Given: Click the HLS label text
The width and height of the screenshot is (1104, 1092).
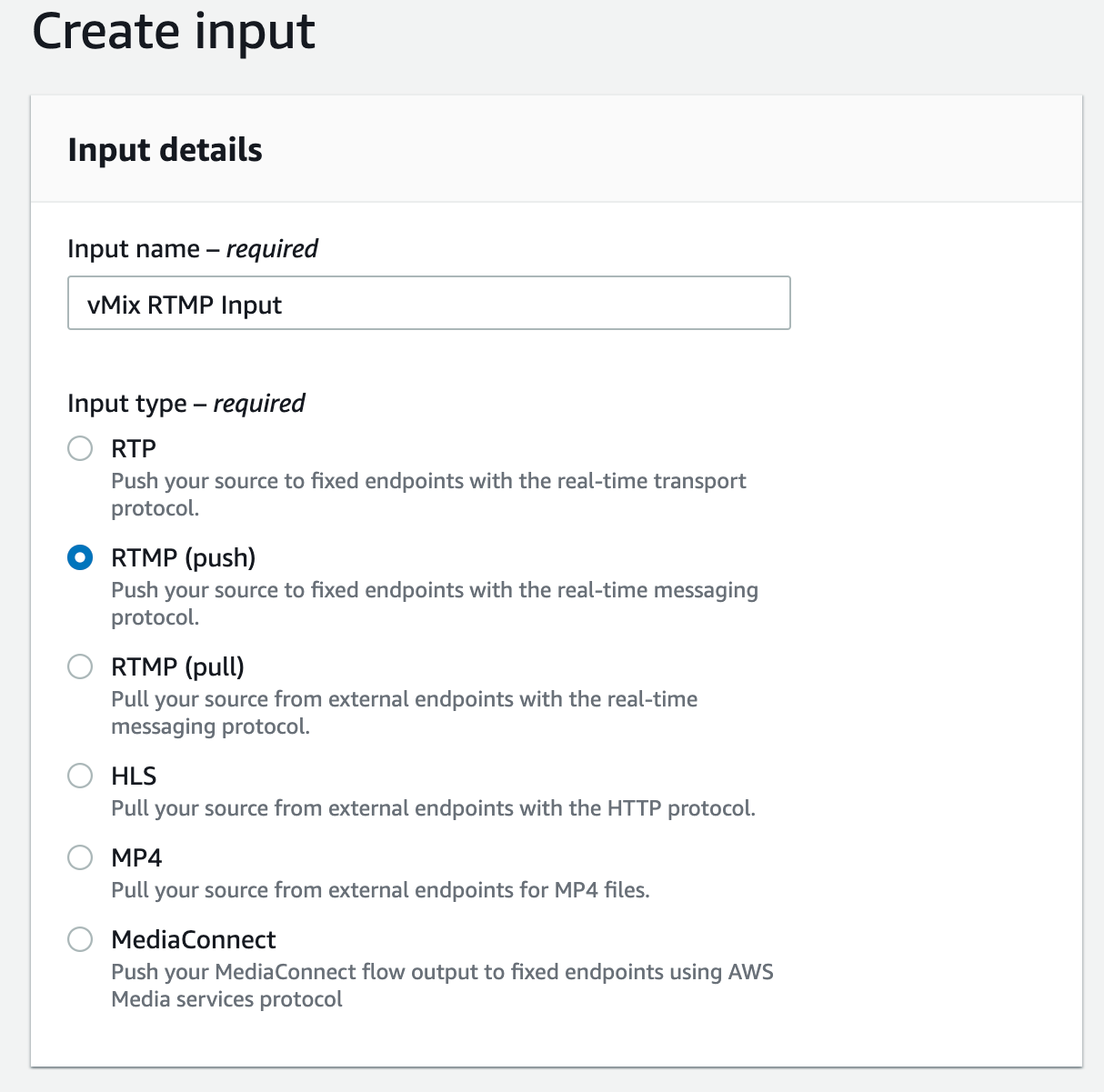Looking at the screenshot, I should coord(133,776).
